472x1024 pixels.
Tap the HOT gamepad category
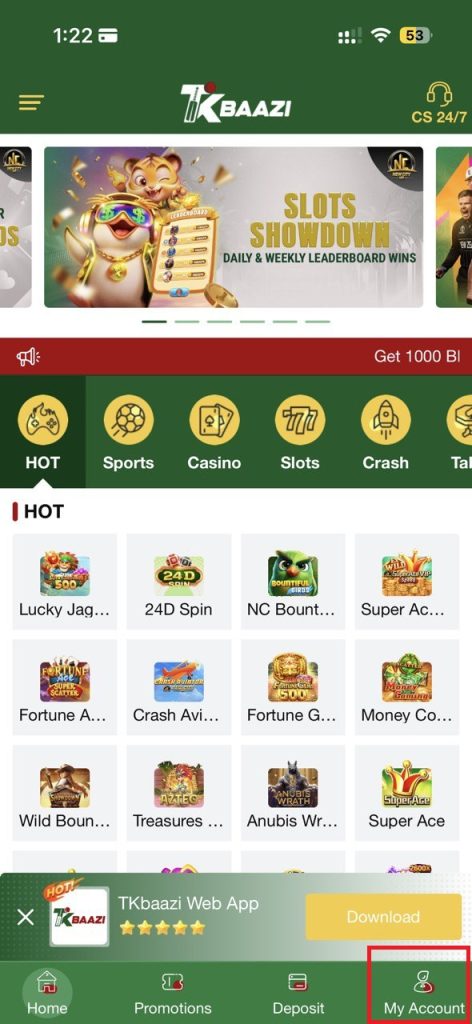click(42, 421)
